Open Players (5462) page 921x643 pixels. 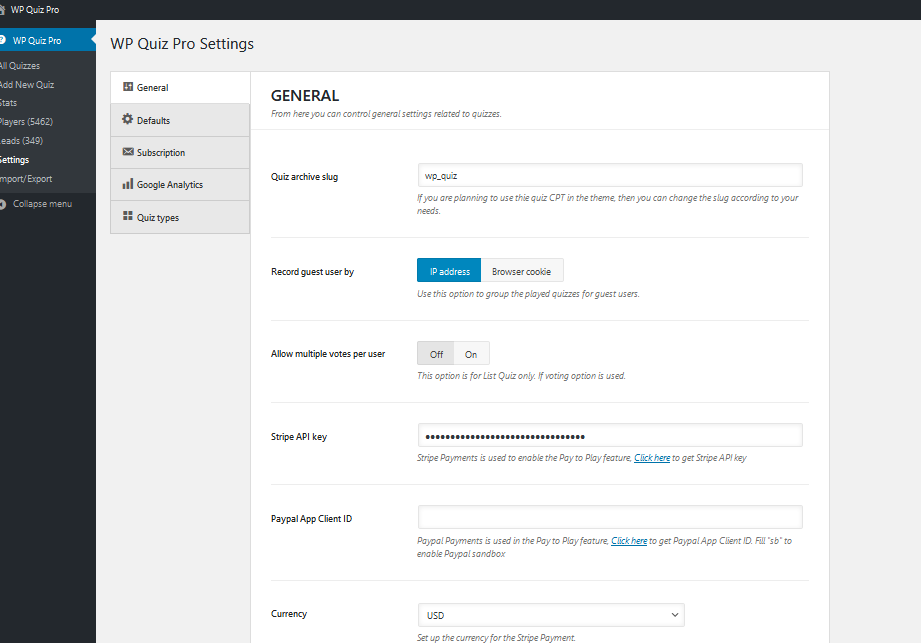[26, 122]
